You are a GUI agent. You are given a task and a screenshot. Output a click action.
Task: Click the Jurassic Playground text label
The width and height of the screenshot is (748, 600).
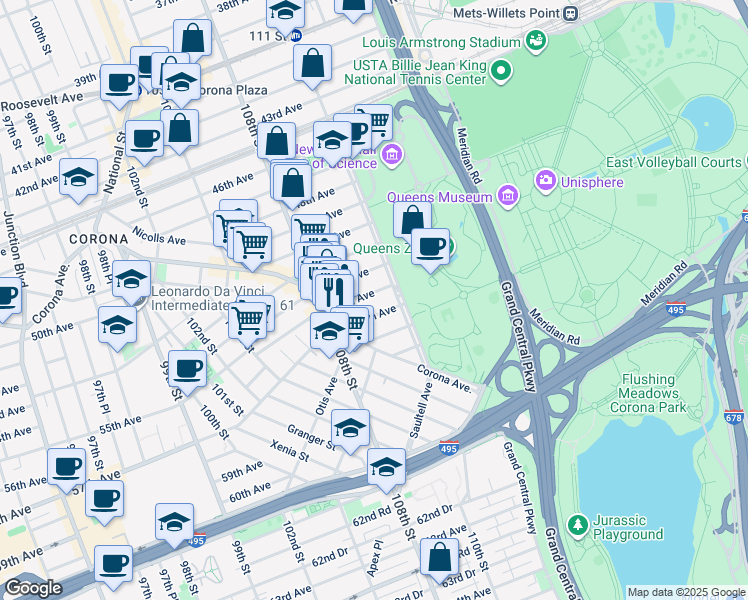coord(628,527)
